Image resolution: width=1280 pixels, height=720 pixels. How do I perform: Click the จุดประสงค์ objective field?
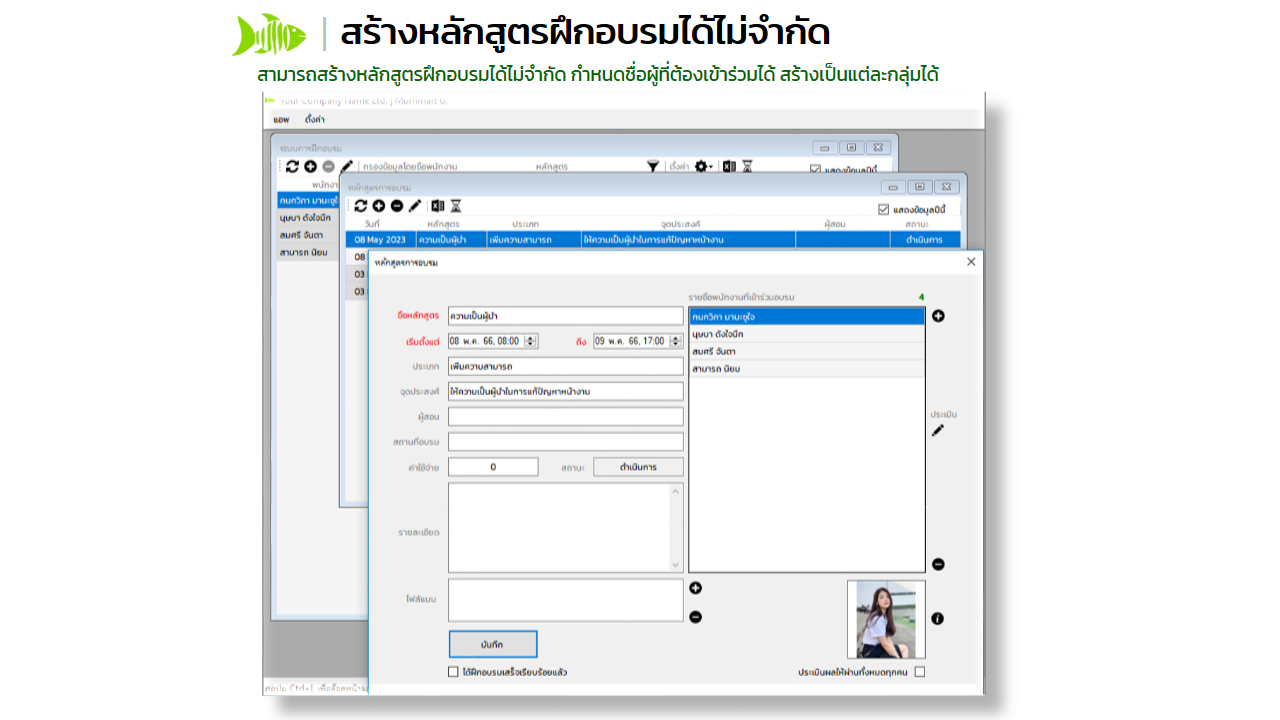tap(566, 391)
